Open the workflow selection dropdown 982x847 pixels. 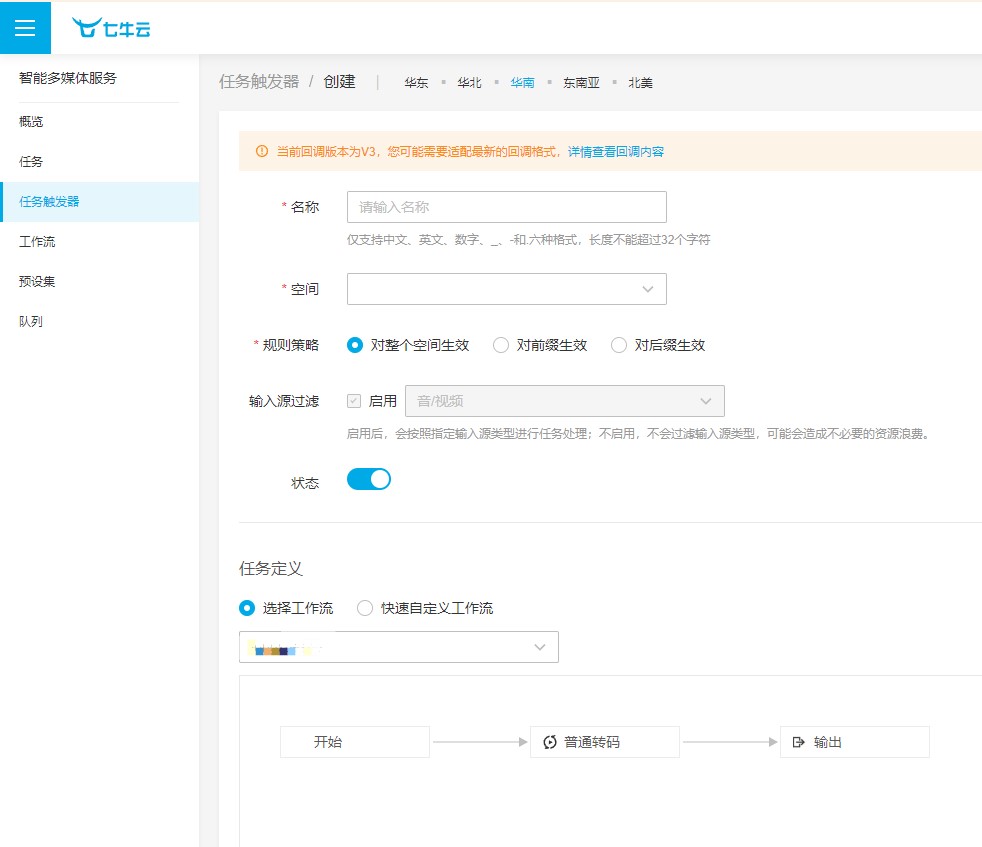tap(399, 647)
